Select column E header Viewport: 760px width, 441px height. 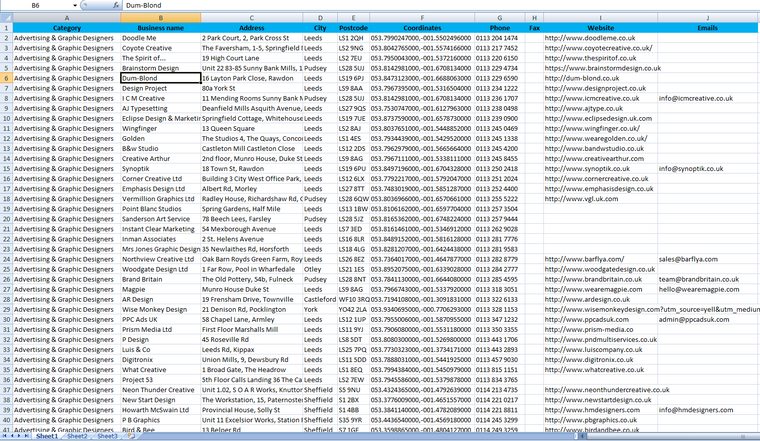point(353,18)
